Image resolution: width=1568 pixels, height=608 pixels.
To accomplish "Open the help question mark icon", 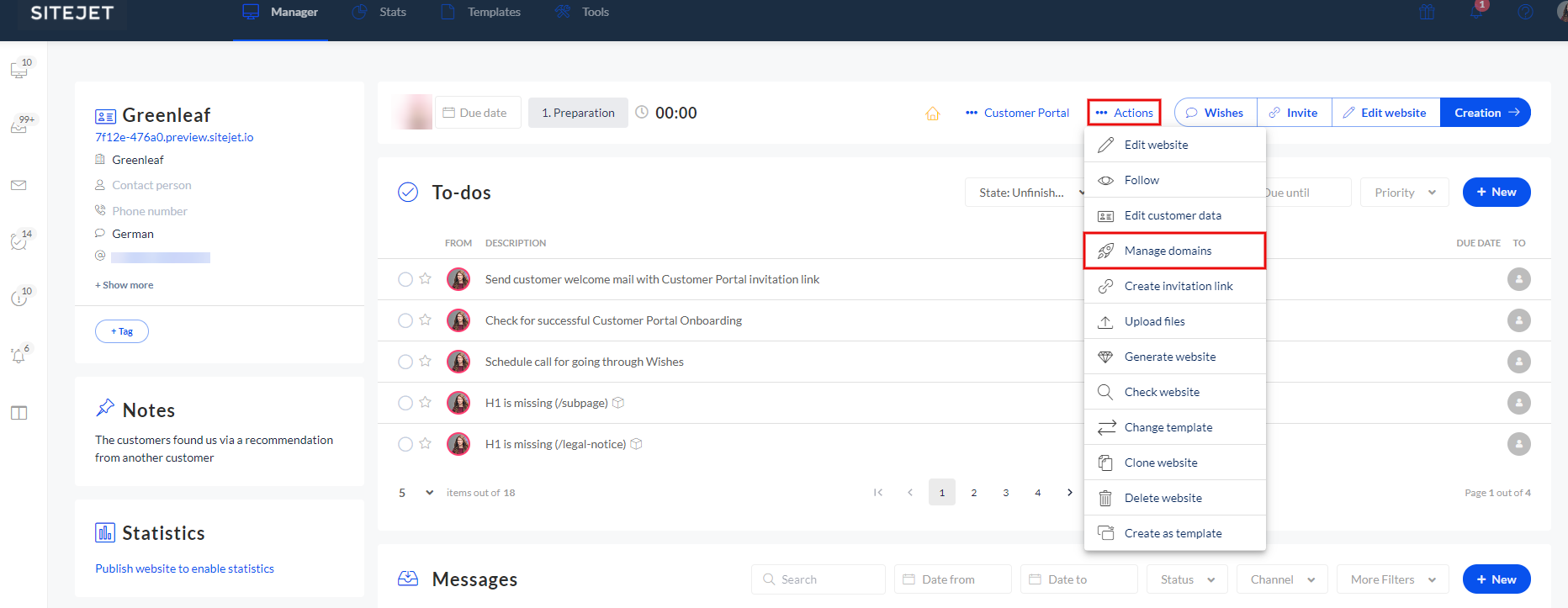I will point(1525,12).
